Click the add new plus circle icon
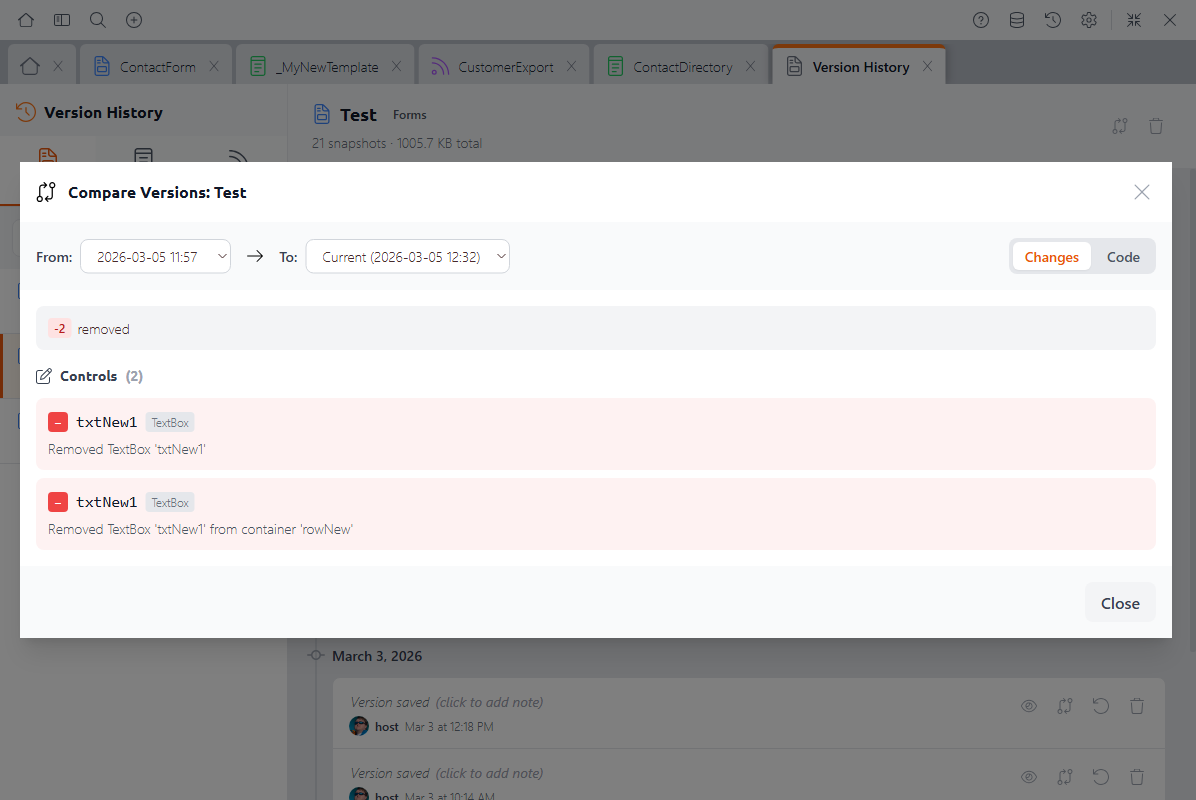The width and height of the screenshot is (1196, 800). (133, 20)
